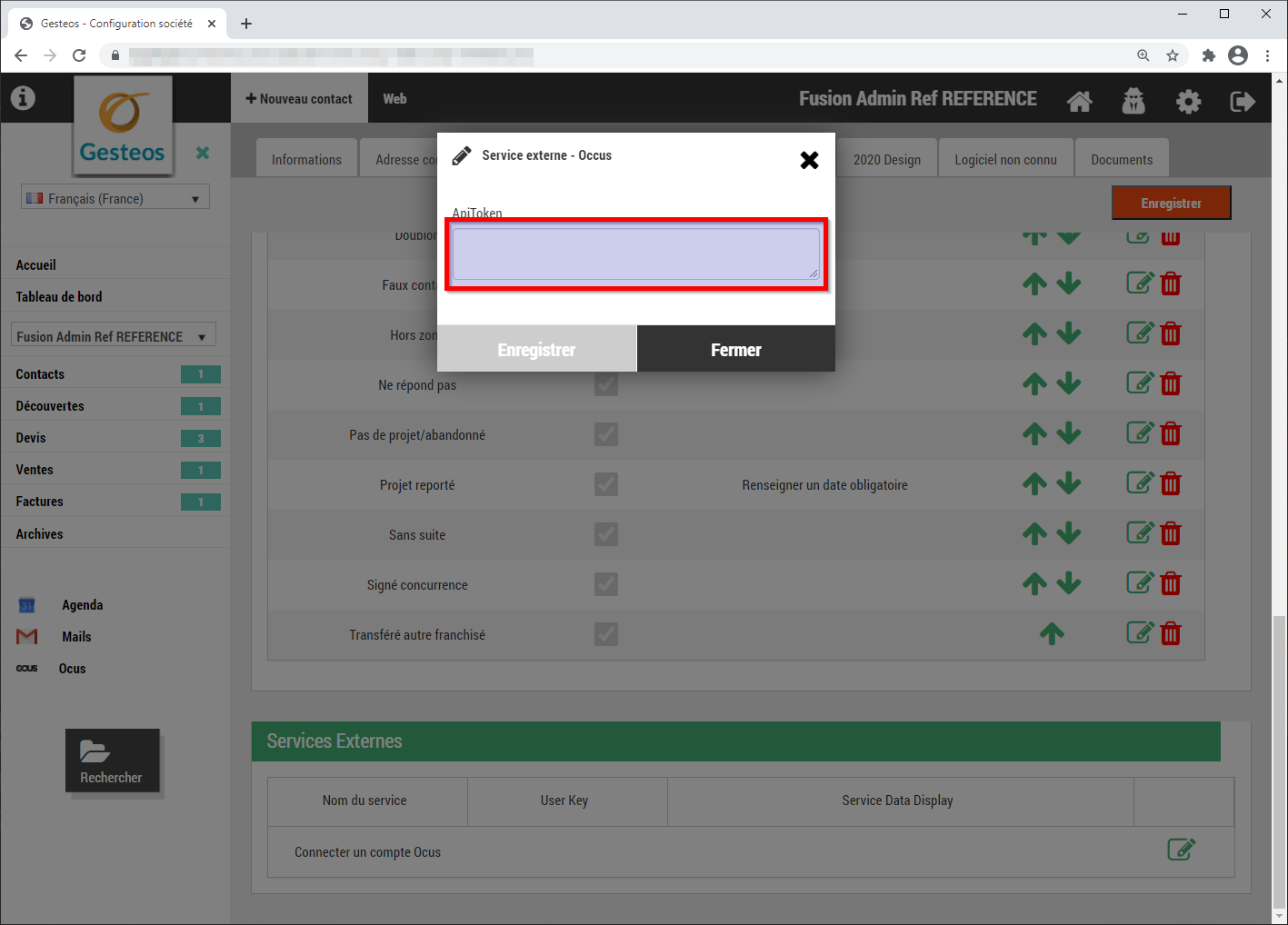Expand the Fusion Admin Ref REFERENCE dropdown
1288x925 pixels.
(114, 336)
